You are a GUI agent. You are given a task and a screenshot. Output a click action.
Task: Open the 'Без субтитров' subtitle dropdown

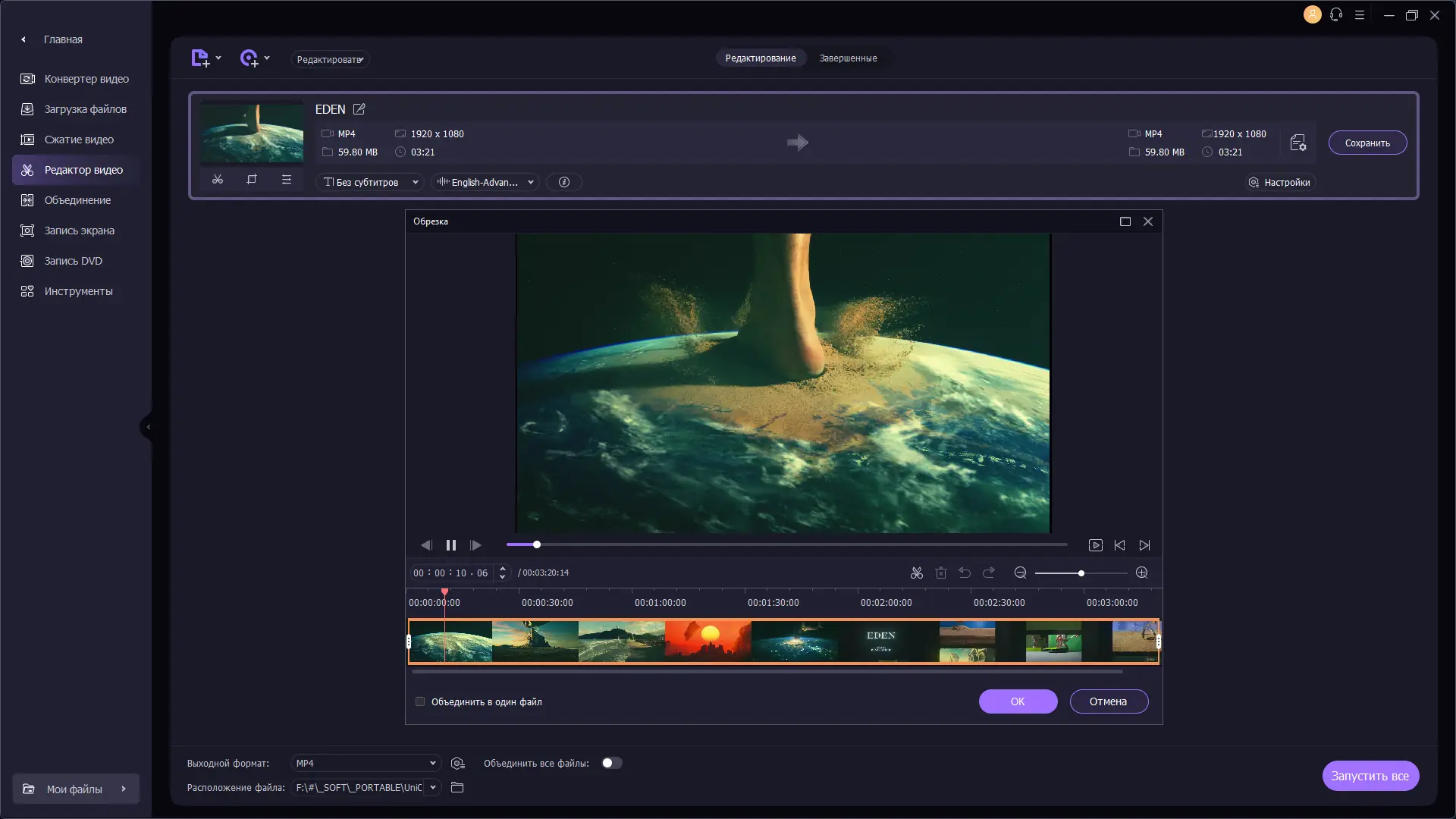click(x=372, y=183)
